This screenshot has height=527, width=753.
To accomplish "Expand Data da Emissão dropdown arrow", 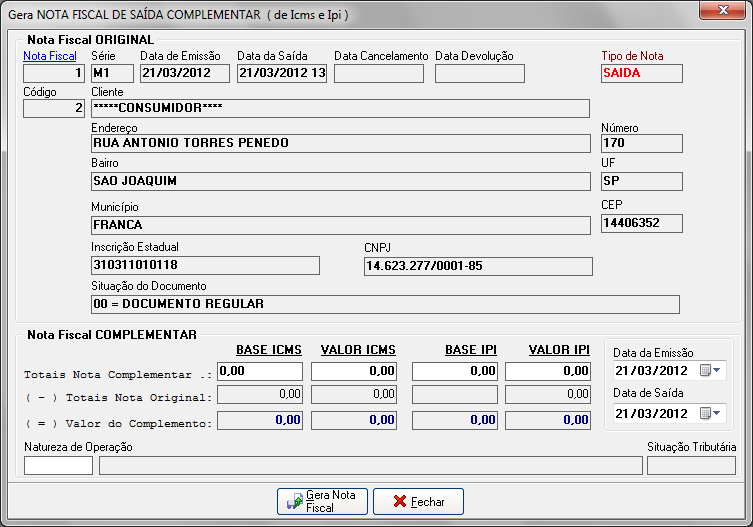I will pos(717,370).
